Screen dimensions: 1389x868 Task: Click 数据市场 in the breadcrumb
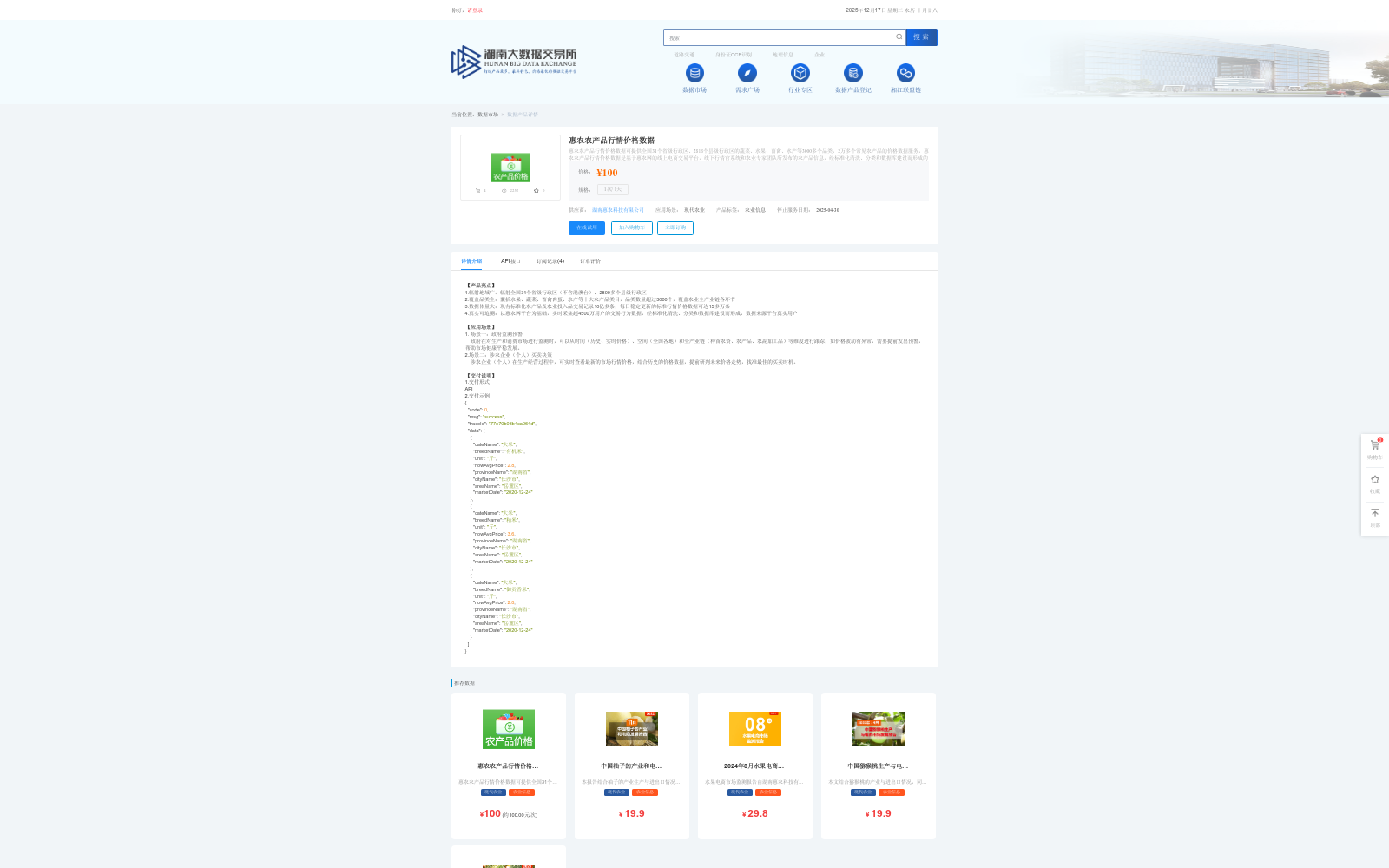click(488, 115)
